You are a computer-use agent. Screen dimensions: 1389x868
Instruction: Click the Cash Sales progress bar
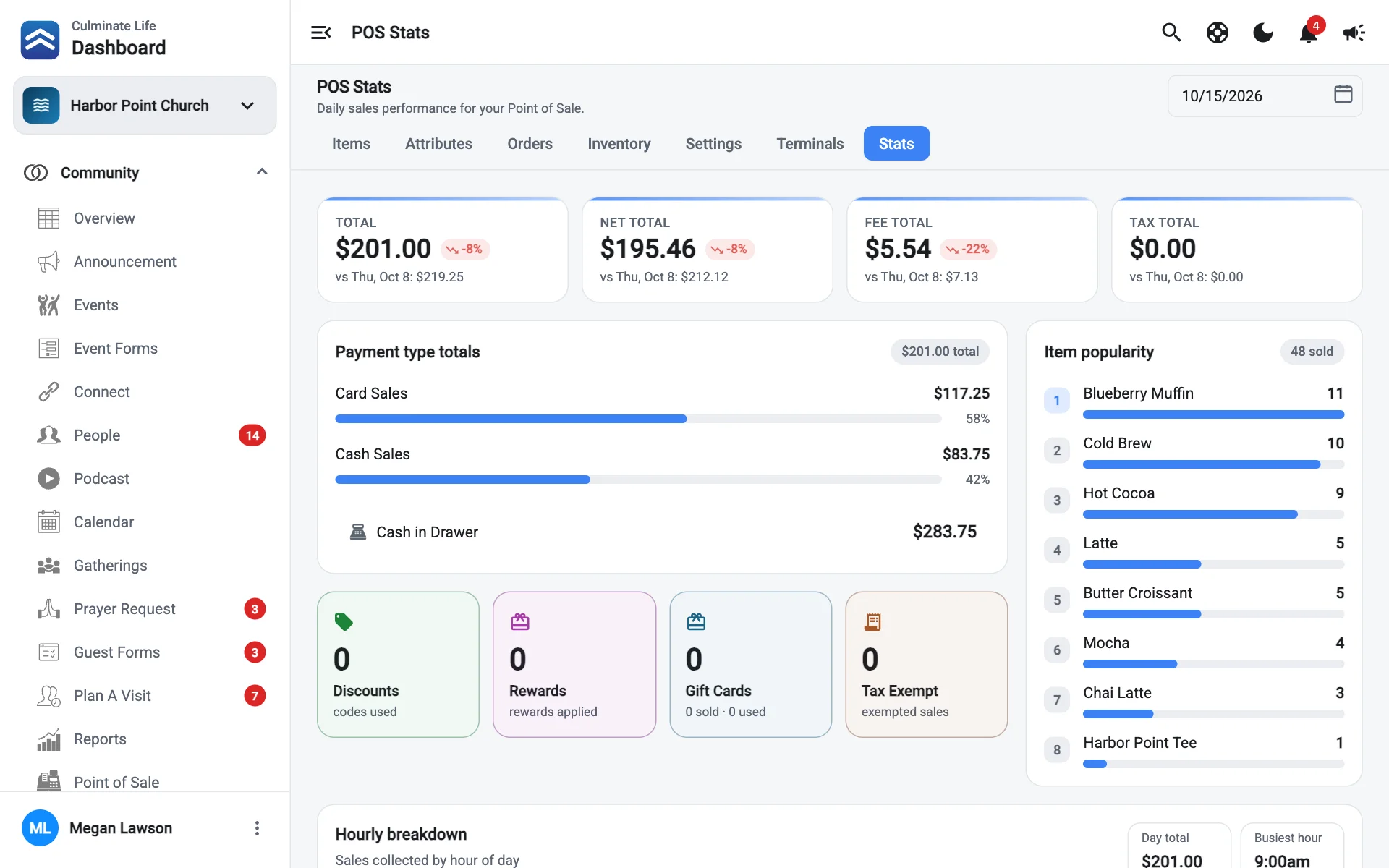coord(638,480)
